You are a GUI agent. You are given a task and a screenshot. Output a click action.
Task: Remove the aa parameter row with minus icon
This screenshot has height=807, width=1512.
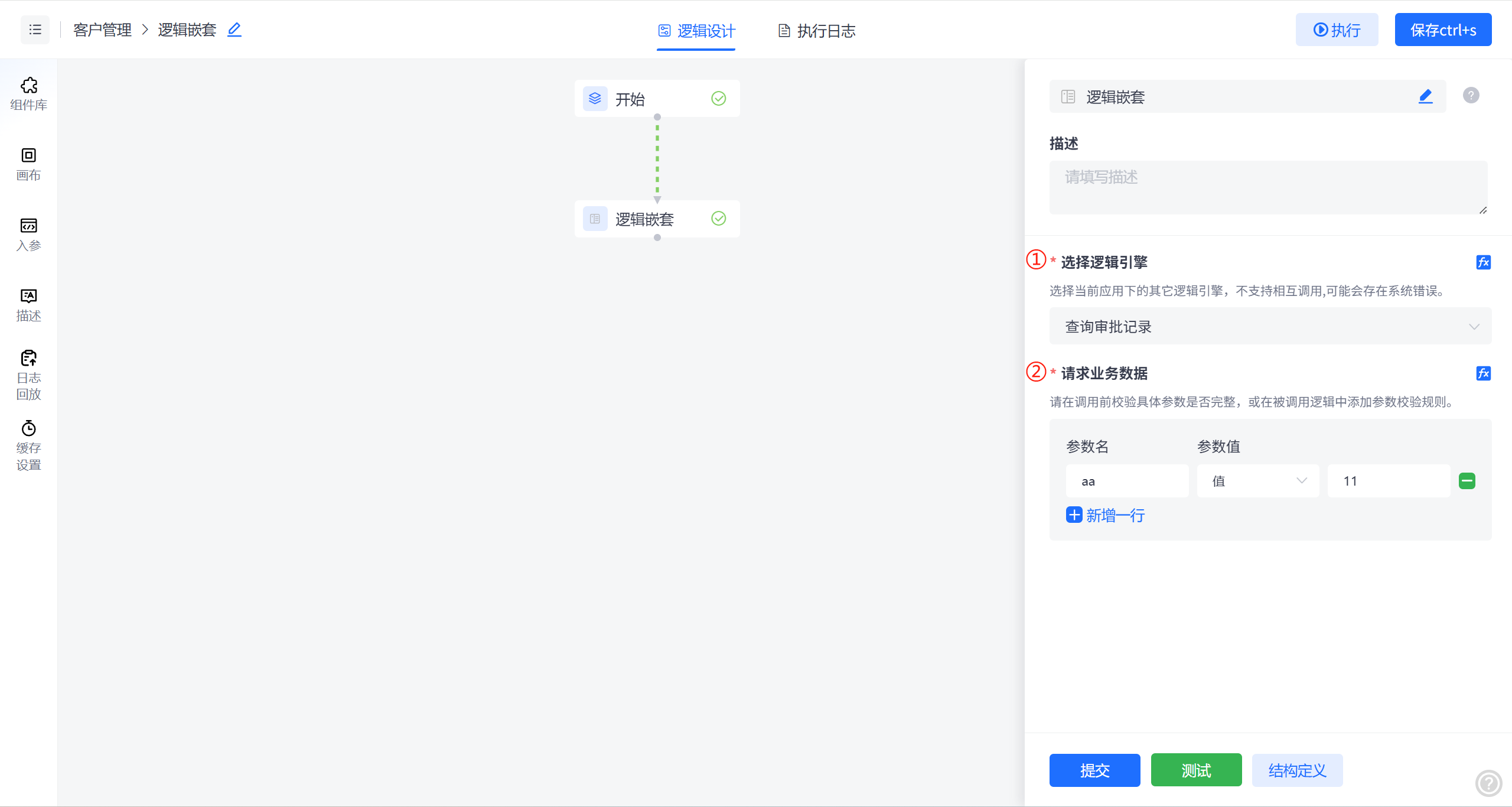tap(1467, 481)
